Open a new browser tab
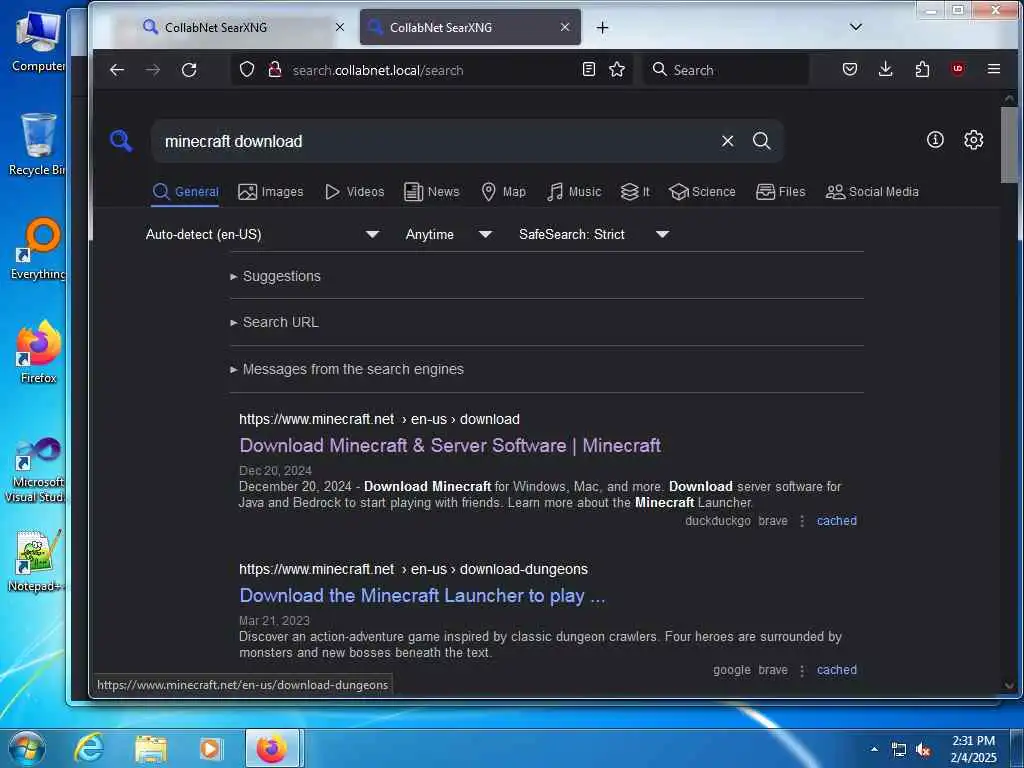The height and width of the screenshot is (768, 1024). (602, 27)
